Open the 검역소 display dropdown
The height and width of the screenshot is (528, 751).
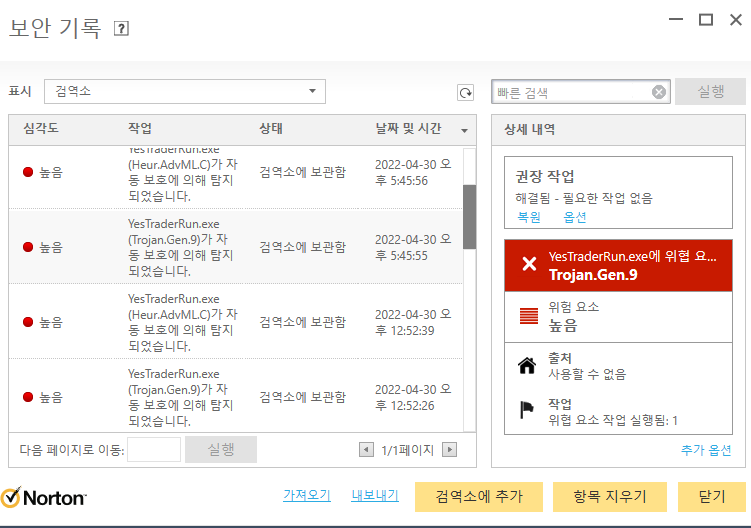(189, 92)
